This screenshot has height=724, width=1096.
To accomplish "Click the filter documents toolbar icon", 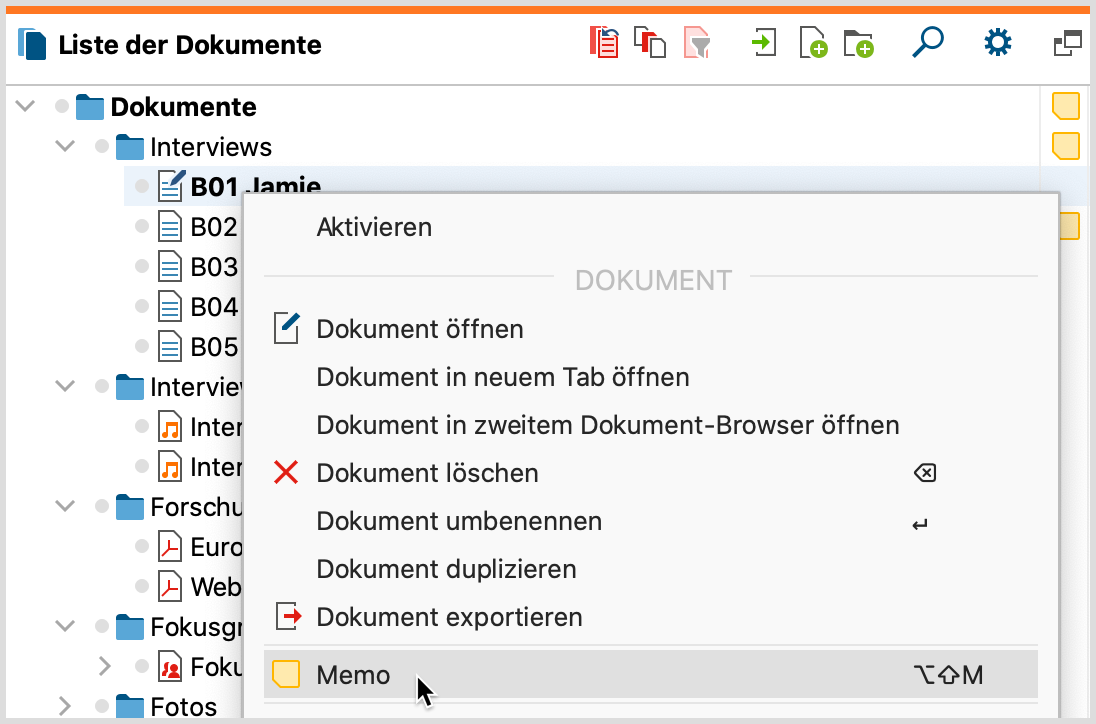I will [x=696, y=43].
